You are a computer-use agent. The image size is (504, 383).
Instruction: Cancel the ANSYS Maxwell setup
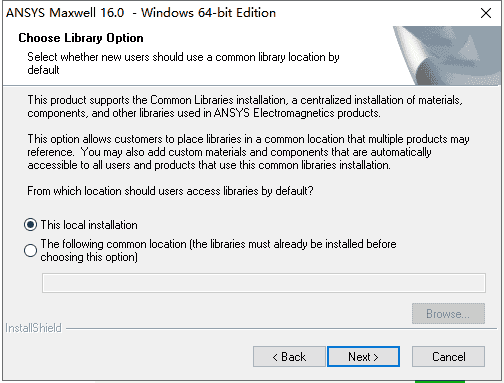448,356
